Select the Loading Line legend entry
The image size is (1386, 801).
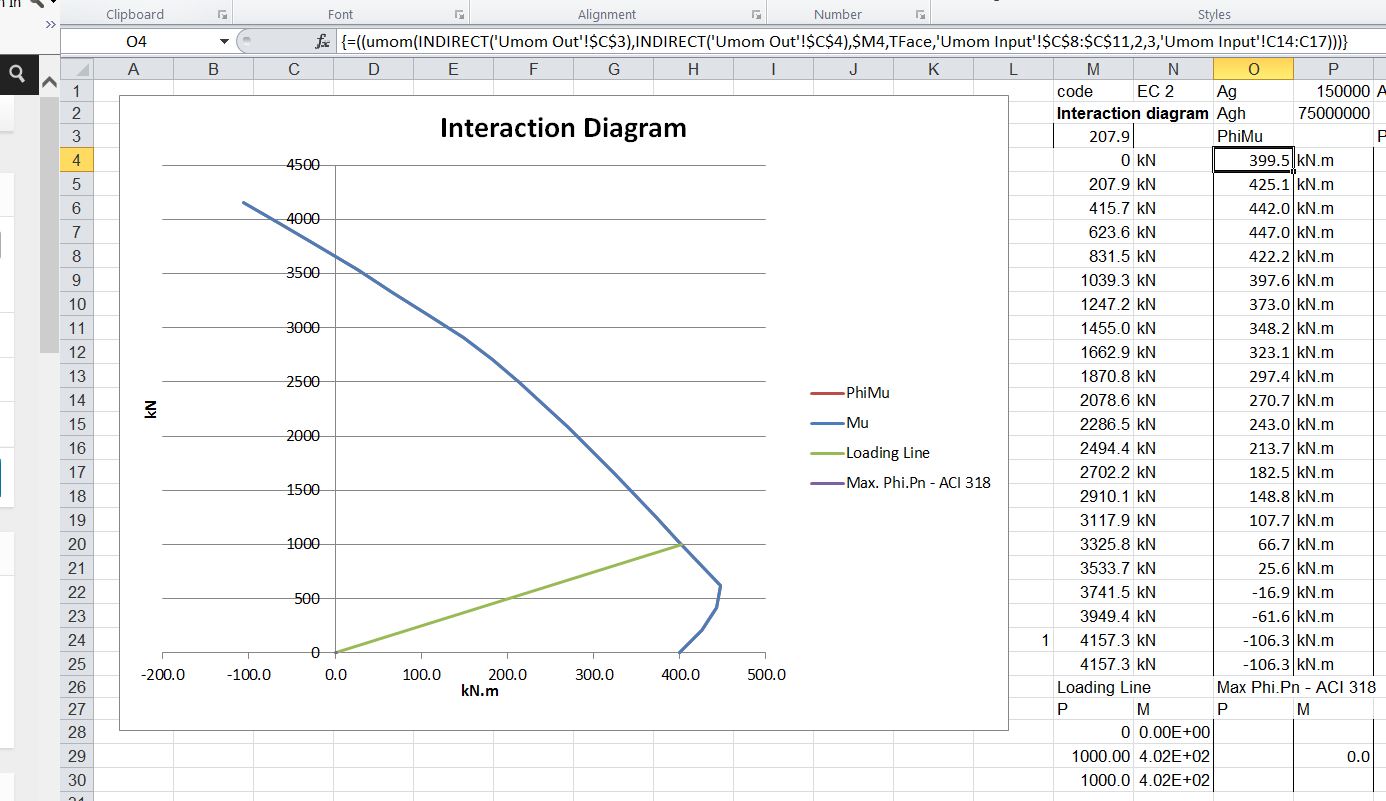pos(887,453)
